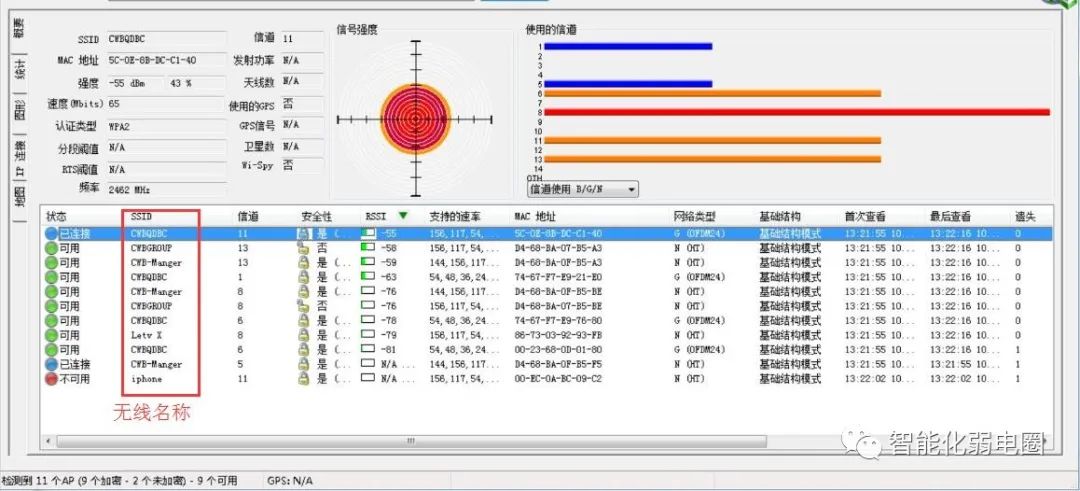Viewport: 1080px width, 491px height.
Task: Click the horizontal scrollbar under the network list
Action: click(x=411, y=441)
